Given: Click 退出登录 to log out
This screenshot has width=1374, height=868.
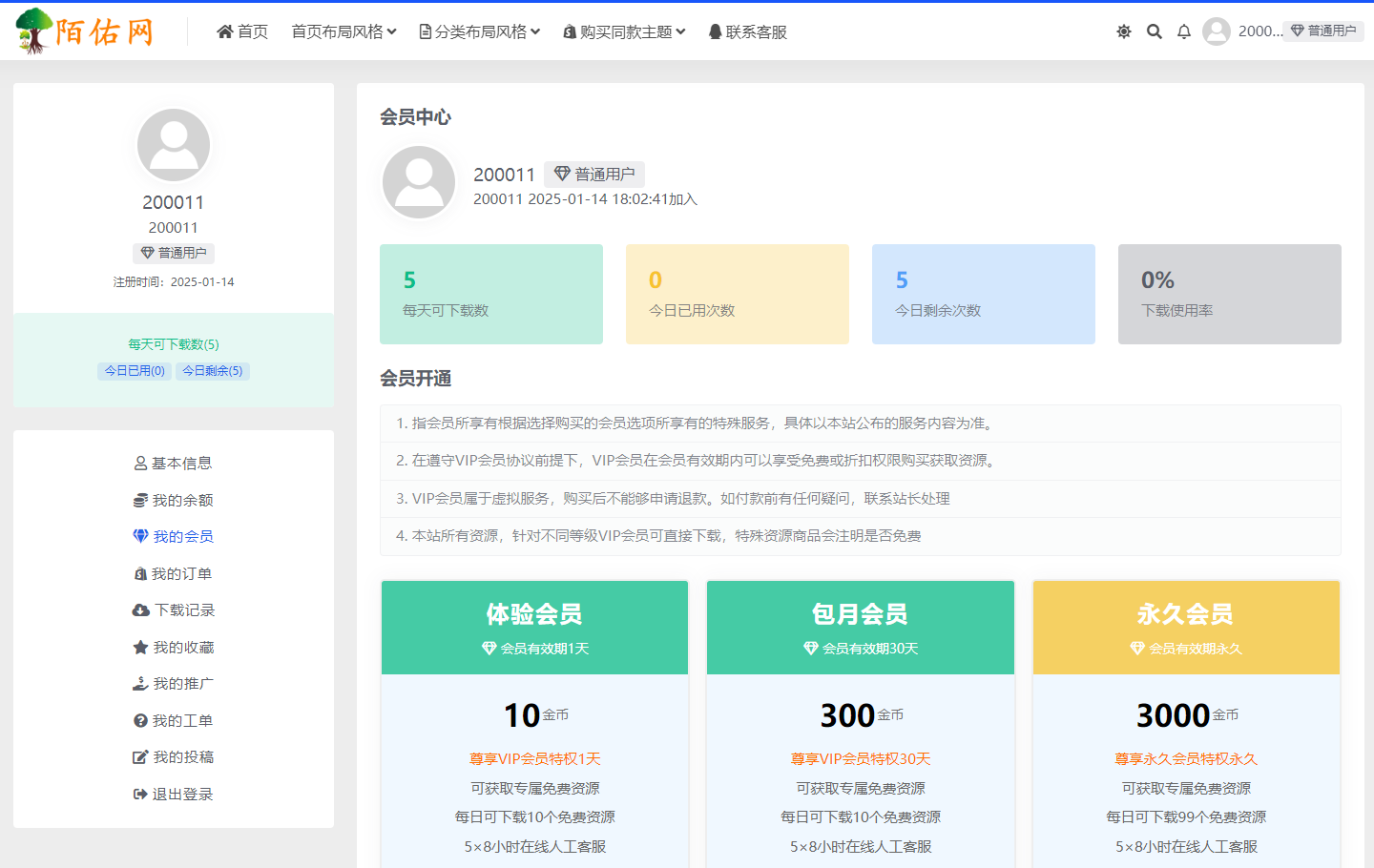Looking at the screenshot, I should pyautogui.click(x=174, y=795).
